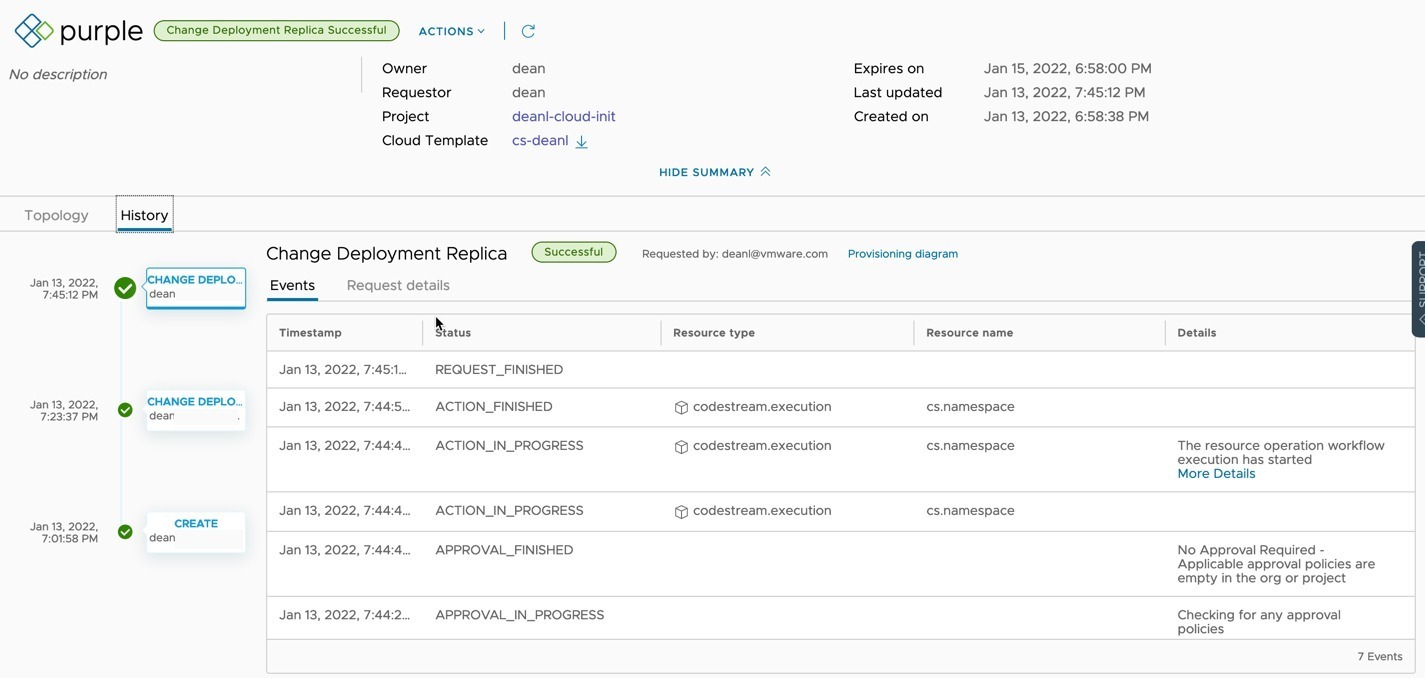Download the cs-deanl cloud template arrow icon
This screenshot has width=1425, height=678.
pyautogui.click(x=581, y=141)
